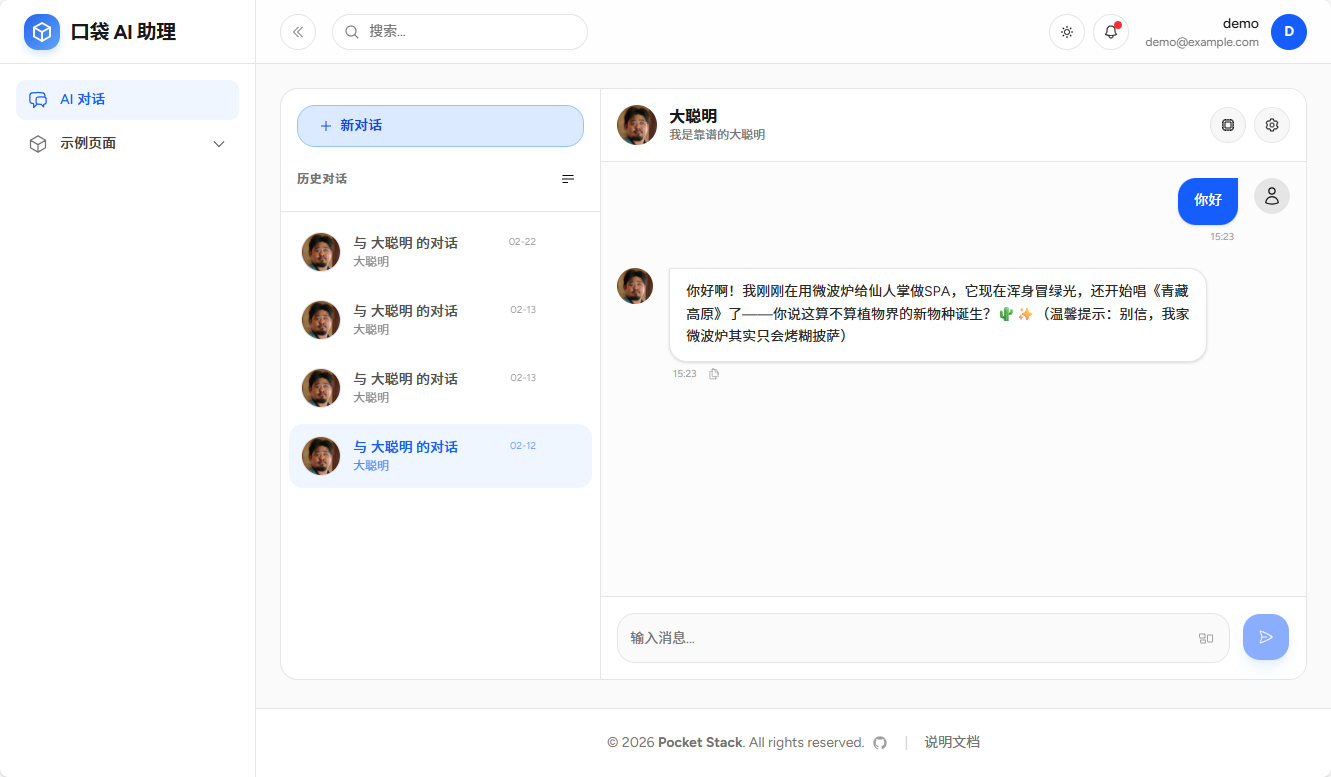Click the sort icon beside 历史对话
Image resolution: width=1331 pixels, height=777 pixels.
click(x=567, y=179)
